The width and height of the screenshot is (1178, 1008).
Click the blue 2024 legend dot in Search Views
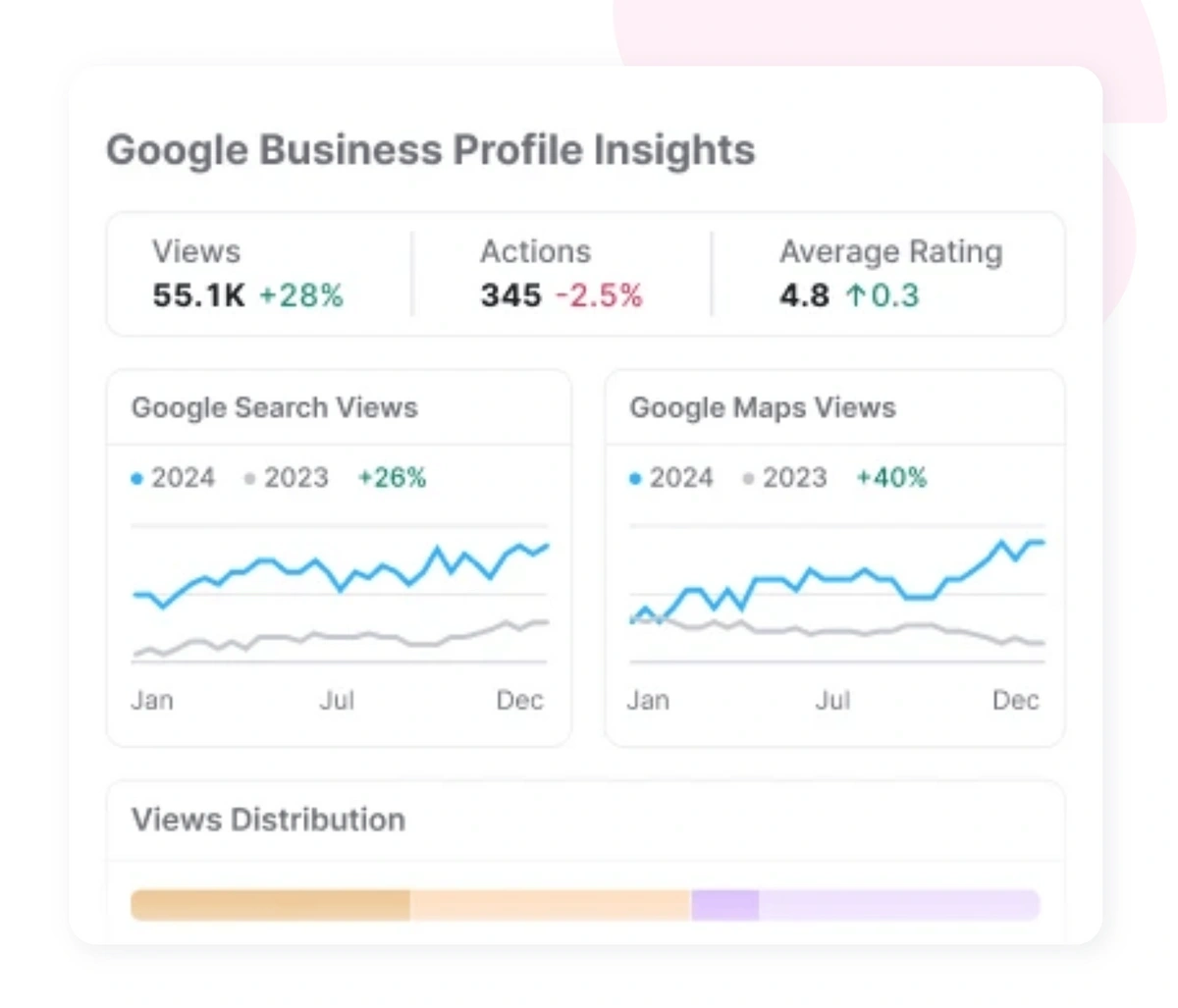tap(137, 479)
